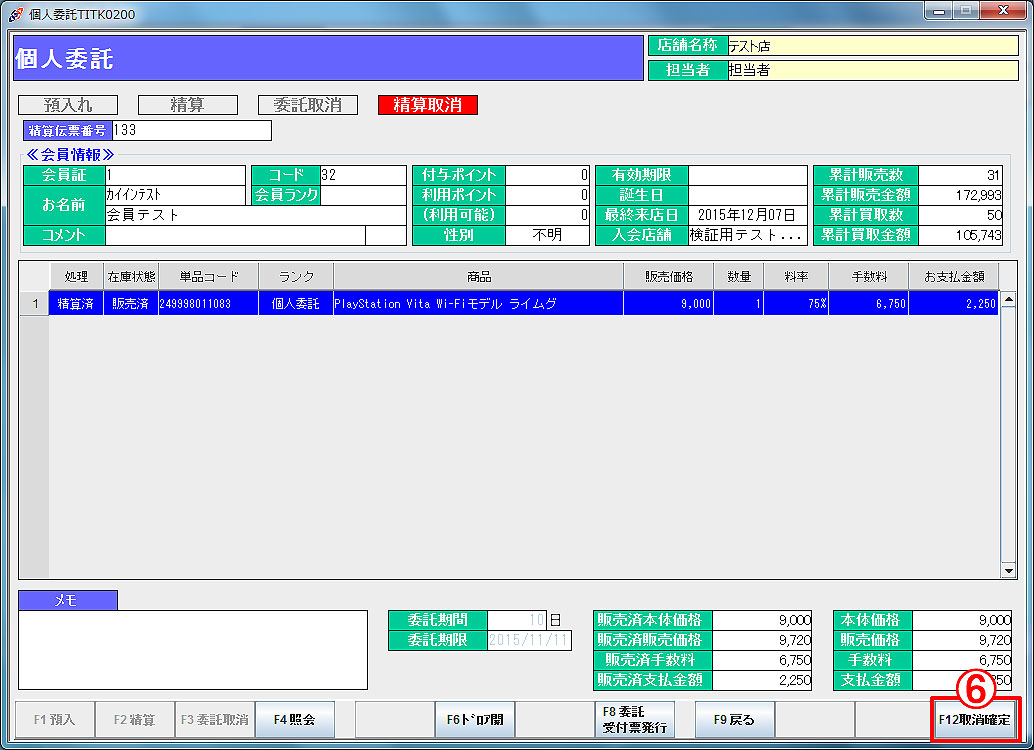1034x750 pixels.
Task: Click the 商品 column header
Action: click(x=478, y=276)
